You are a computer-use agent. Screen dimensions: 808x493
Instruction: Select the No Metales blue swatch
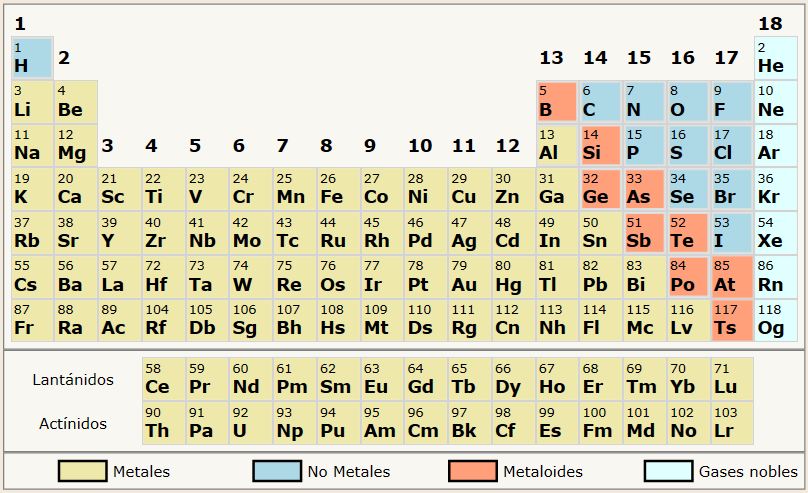[277, 471]
